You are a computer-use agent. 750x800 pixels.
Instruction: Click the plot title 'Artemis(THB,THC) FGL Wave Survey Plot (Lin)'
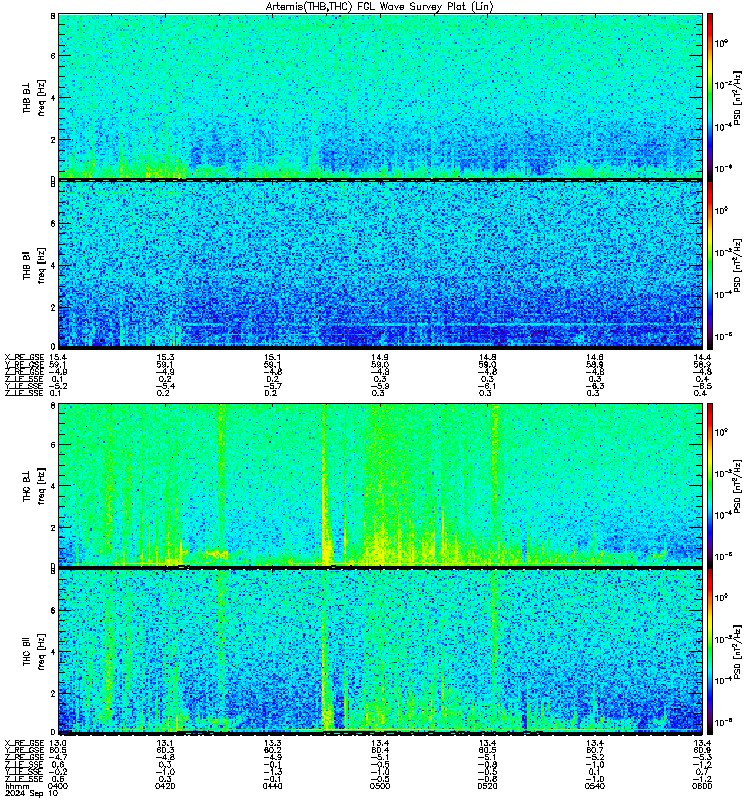(380, 7)
